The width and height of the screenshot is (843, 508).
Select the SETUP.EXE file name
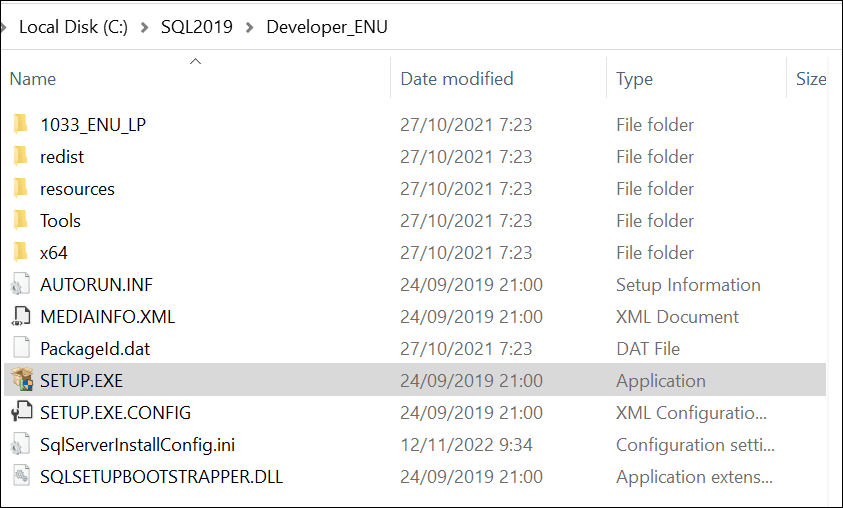pyautogui.click(x=82, y=381)
